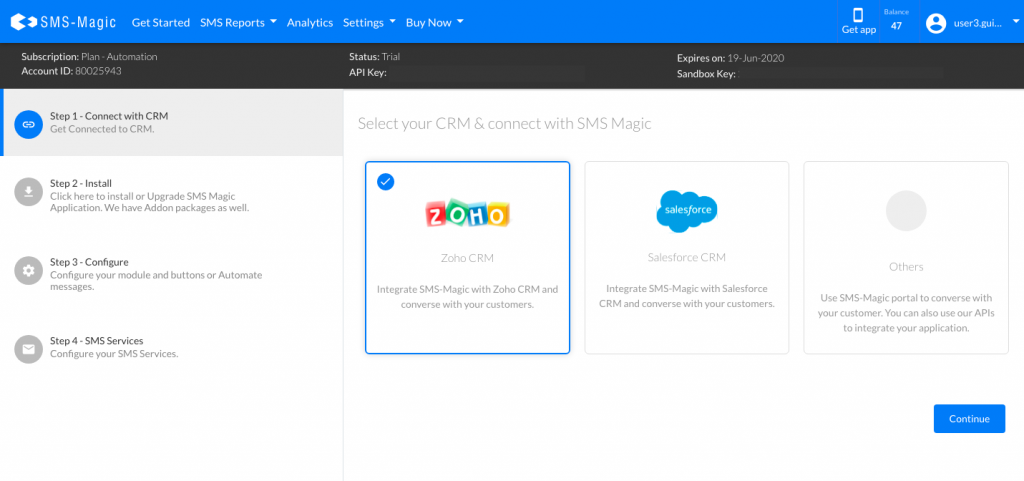
Task: Click the Zoho logo image
Action: (x=467, y=213)
